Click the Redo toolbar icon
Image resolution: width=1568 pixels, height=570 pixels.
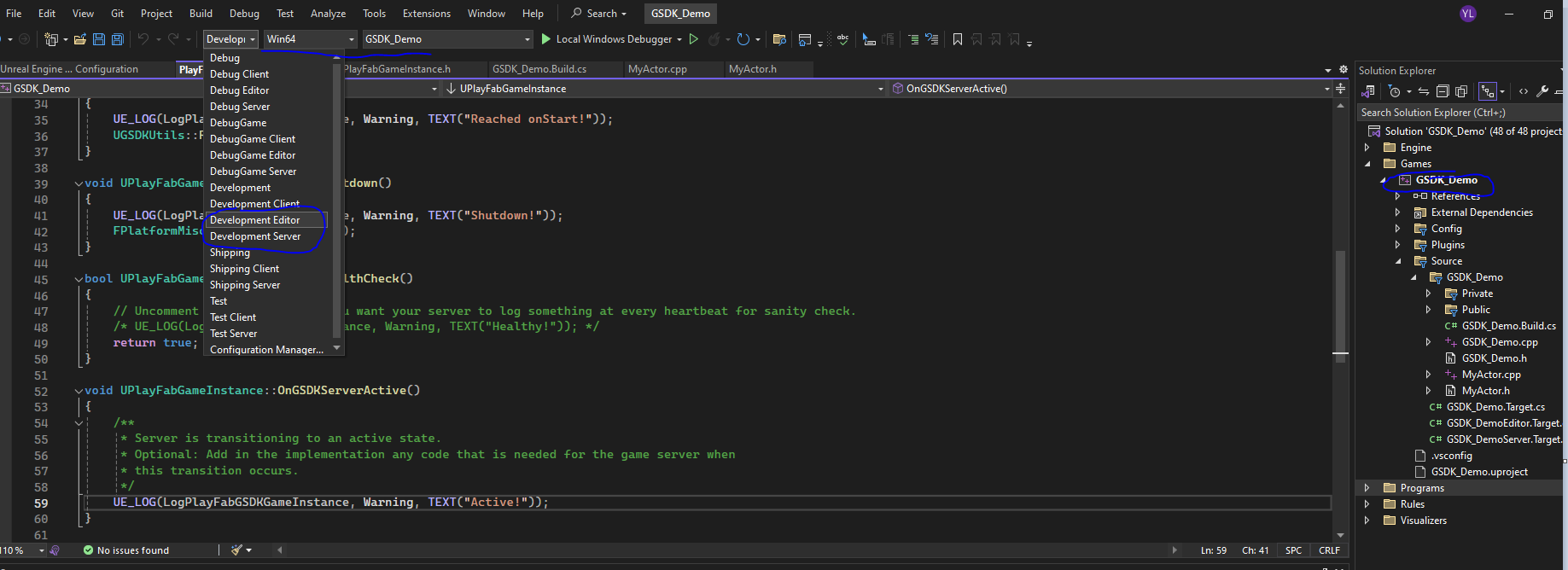(x=173, y=39)
